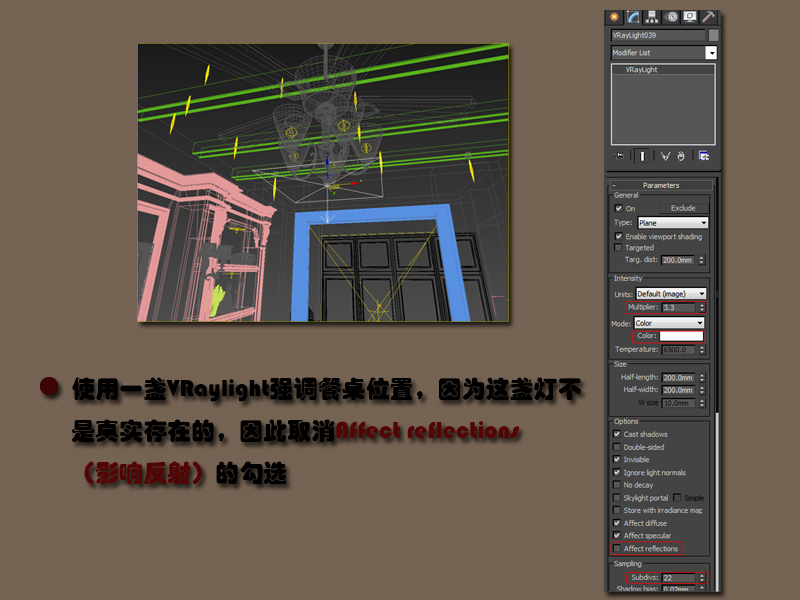Screen dimensions: 800x600
Task: Toggle the Invisible checkbox
Action: click(617, 459)
